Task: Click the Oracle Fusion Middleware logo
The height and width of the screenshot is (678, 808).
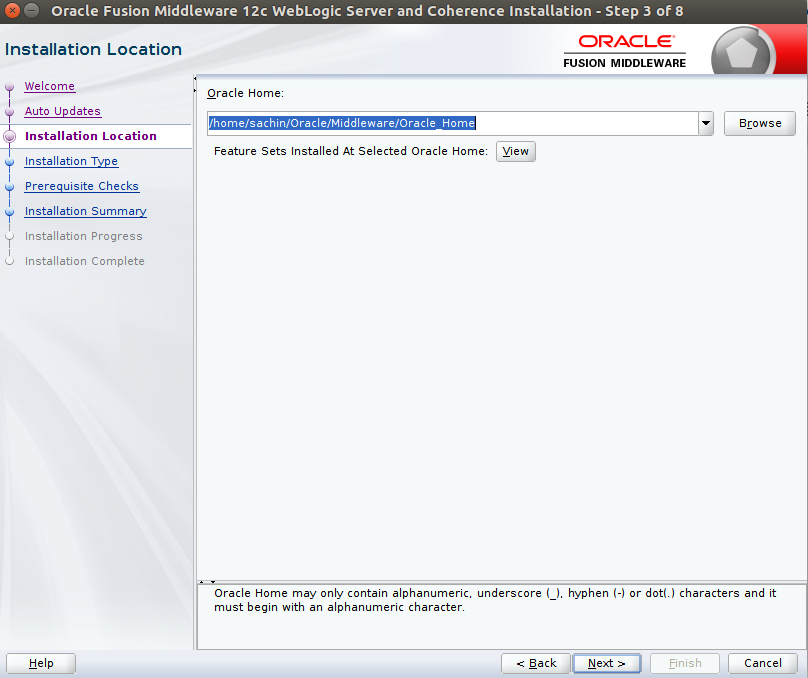Action: [625, 51]
